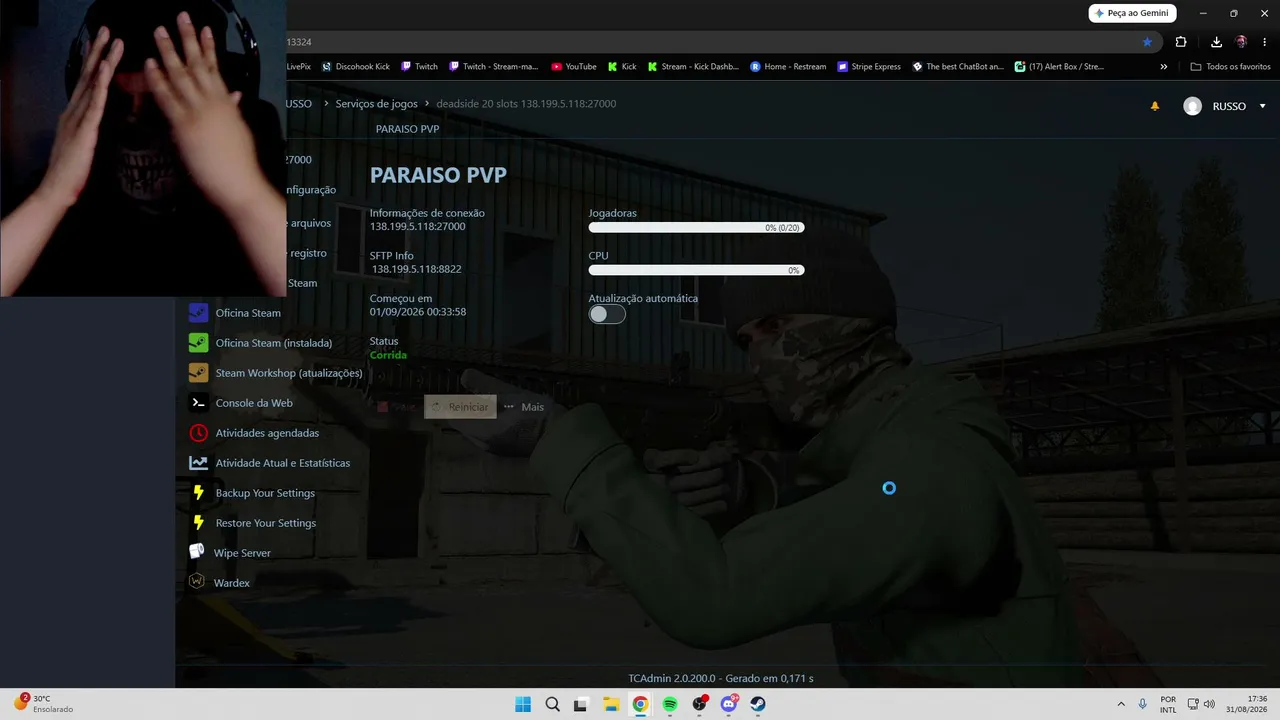Open the YouTube bookmark
This screenshot has height=720, width=1280.
point(573,67)
